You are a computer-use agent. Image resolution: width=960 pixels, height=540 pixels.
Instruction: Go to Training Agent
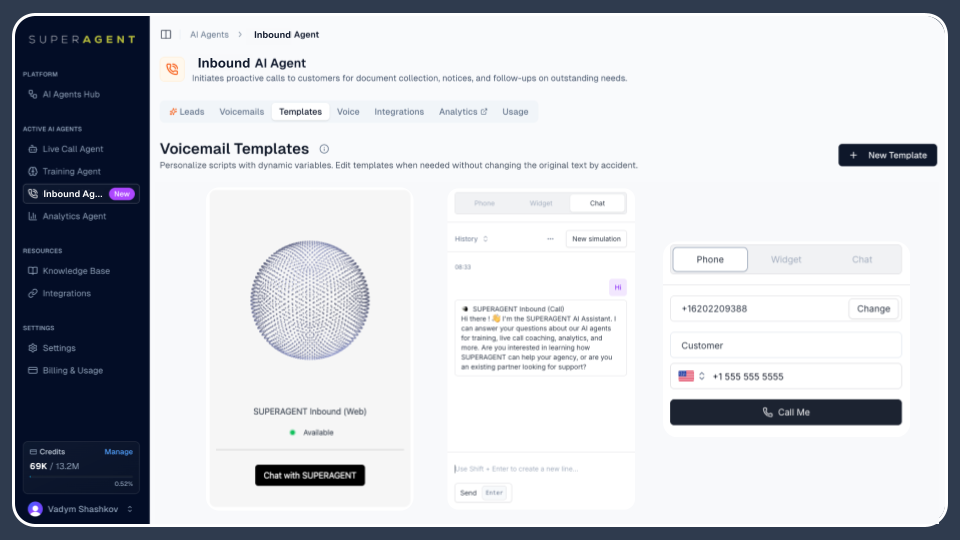pos(71,171)
